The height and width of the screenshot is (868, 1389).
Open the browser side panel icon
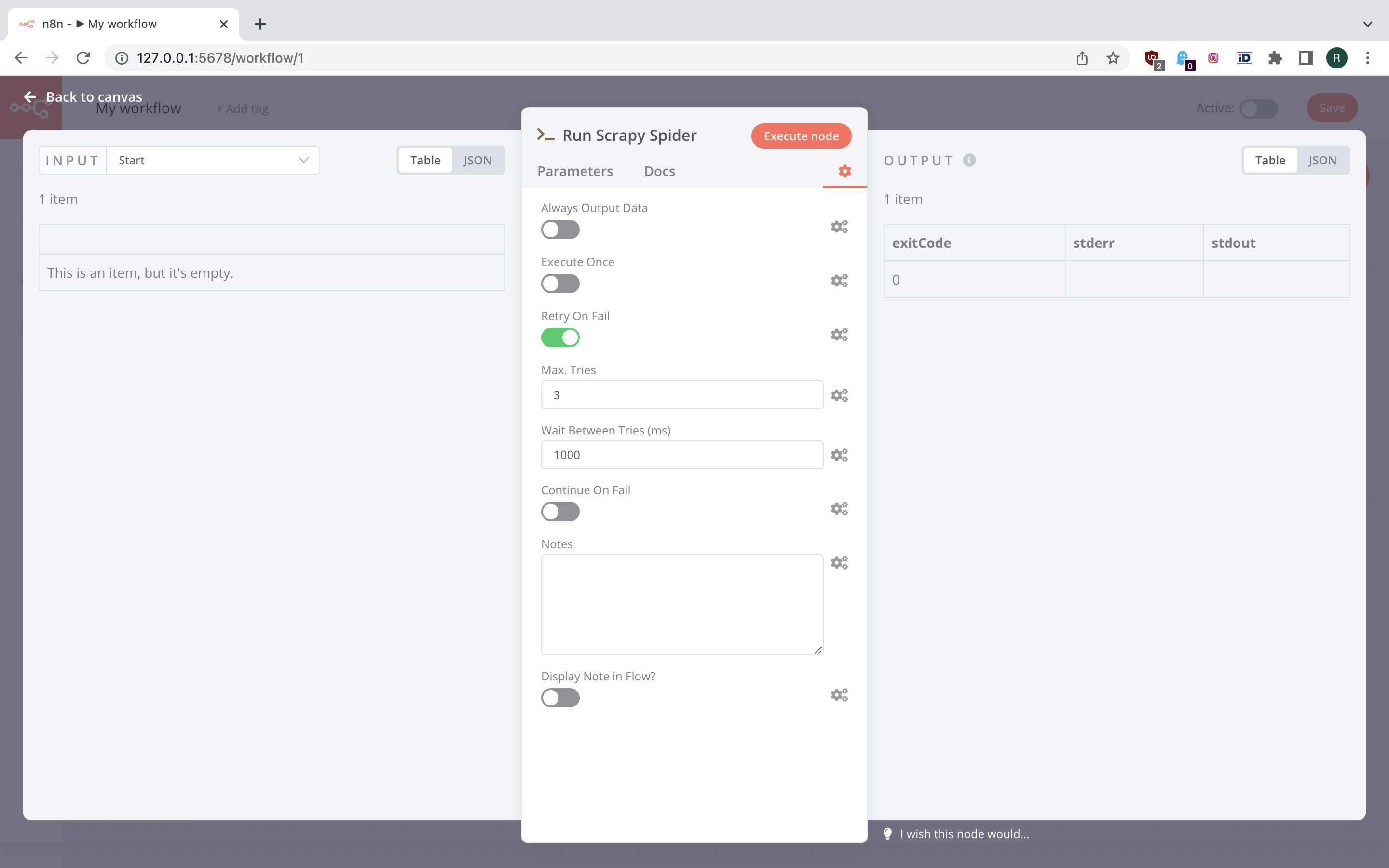click(1306, 58)
